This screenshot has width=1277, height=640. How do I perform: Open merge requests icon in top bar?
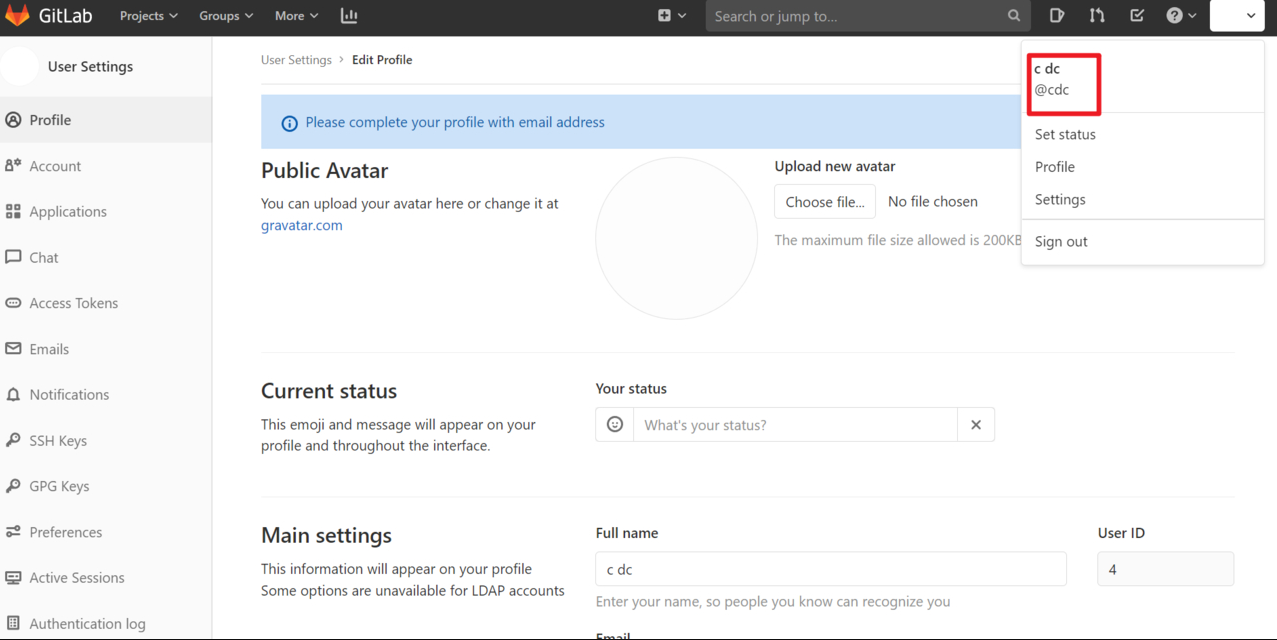1097,16
